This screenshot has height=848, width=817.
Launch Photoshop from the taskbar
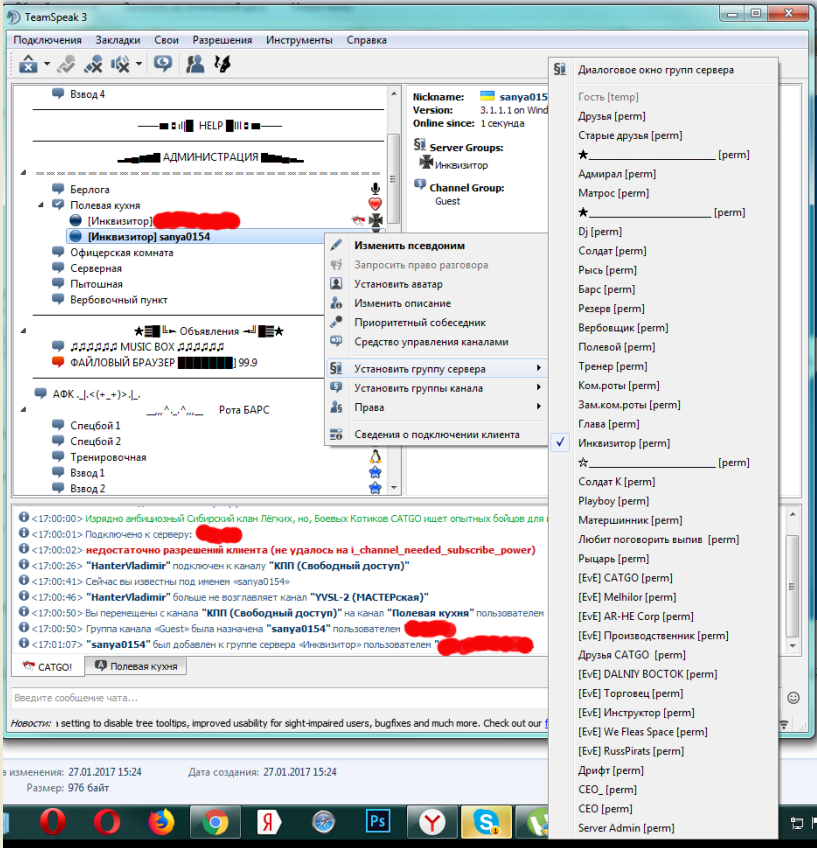coord(377,821)
